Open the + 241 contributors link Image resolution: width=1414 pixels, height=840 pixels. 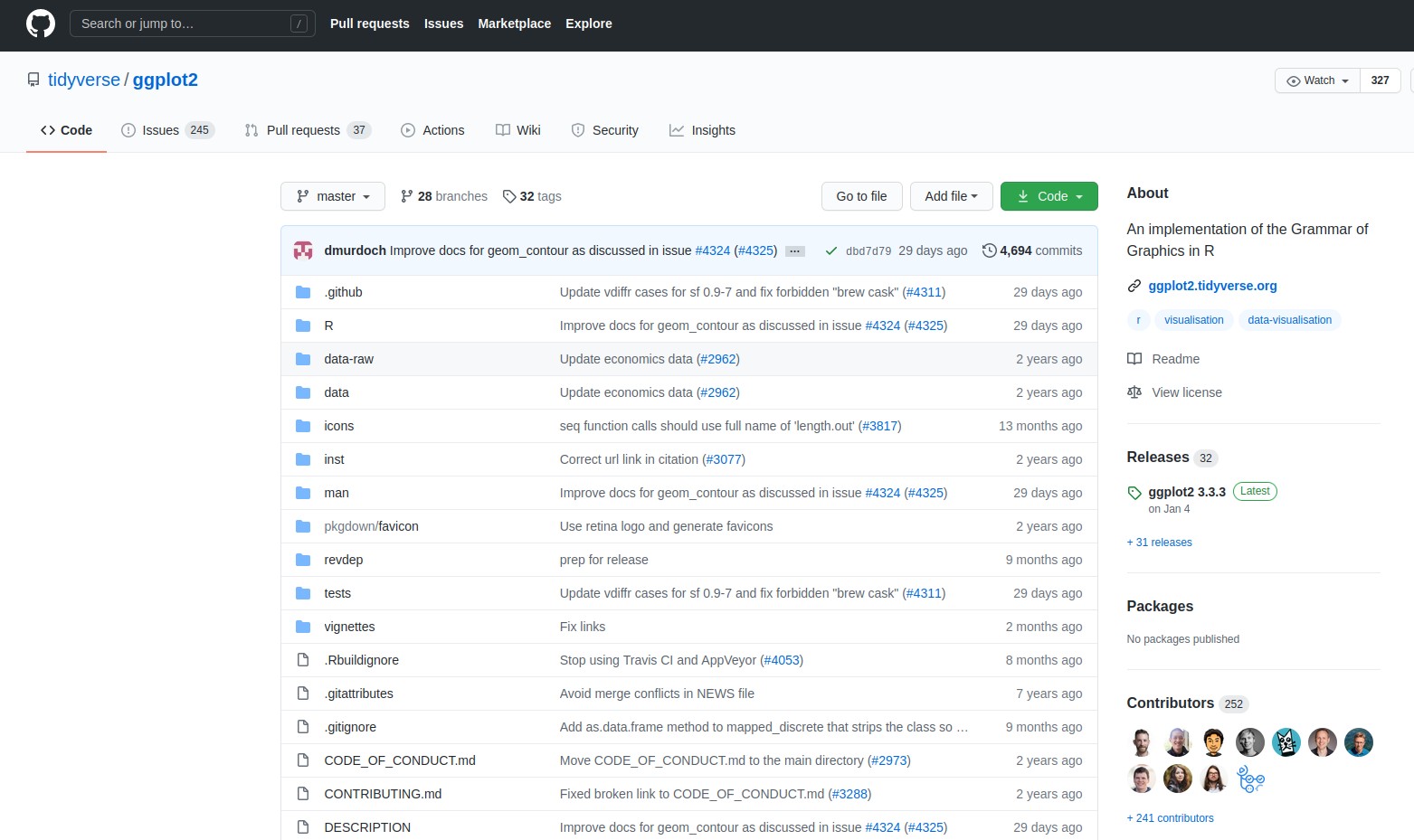point(1170,818)
